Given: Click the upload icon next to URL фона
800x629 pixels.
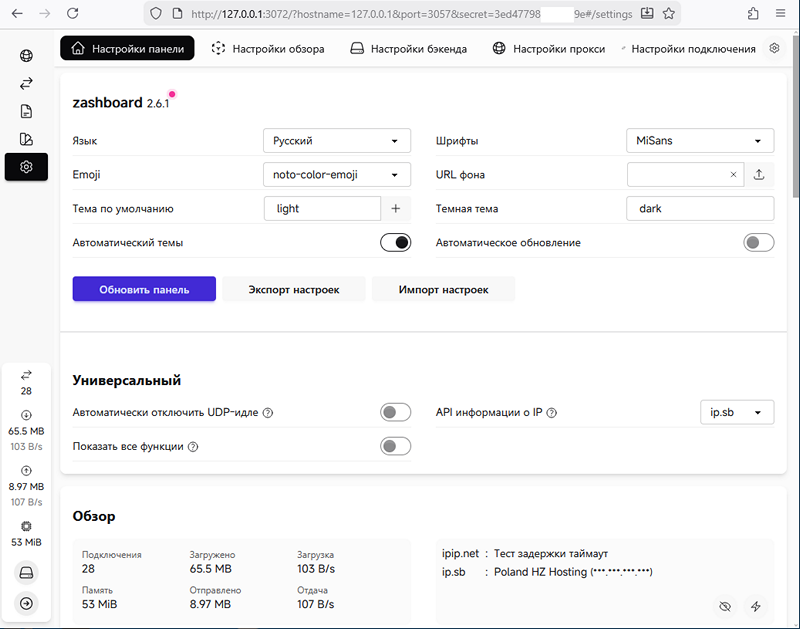Looking at the screenshot, I should tap(759, 175).
